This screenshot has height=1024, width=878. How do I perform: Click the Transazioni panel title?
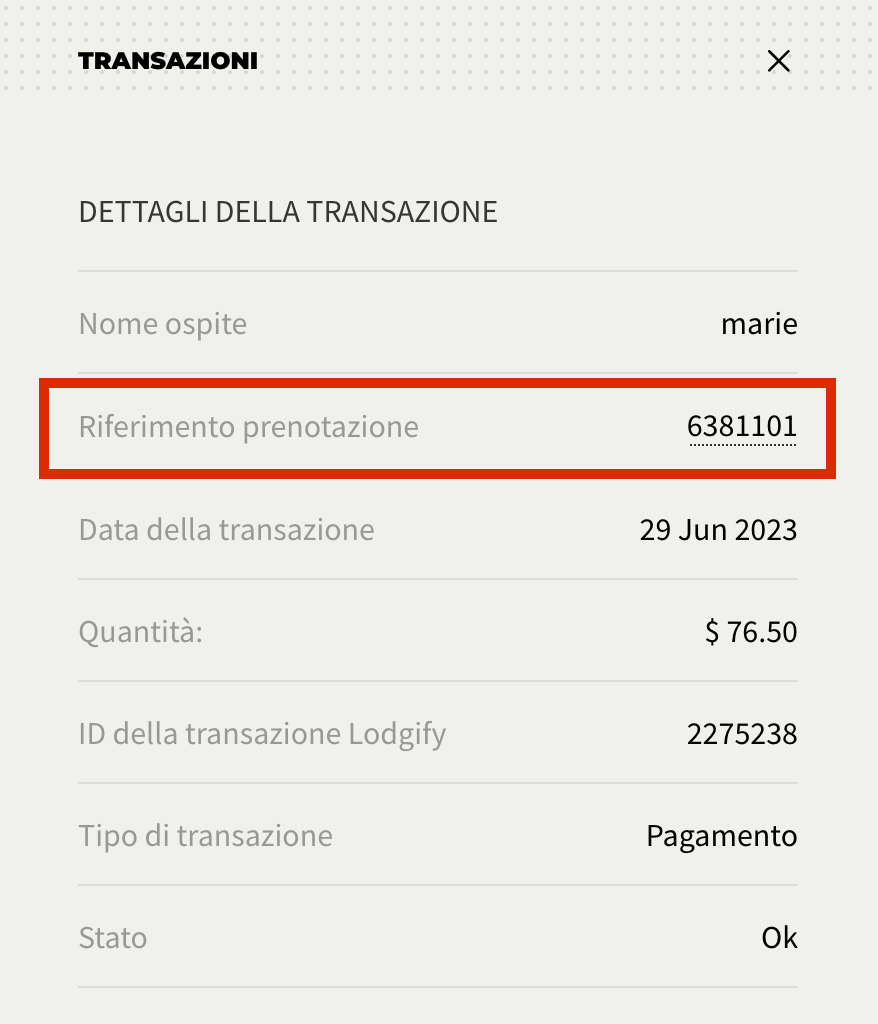(168, 61)
